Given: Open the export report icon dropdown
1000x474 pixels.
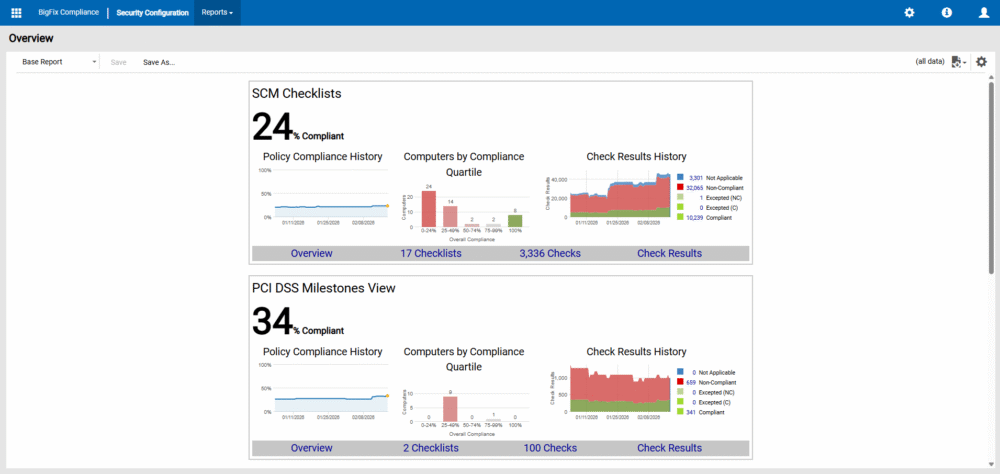Looking at the screenshot, I should point(958,62).
